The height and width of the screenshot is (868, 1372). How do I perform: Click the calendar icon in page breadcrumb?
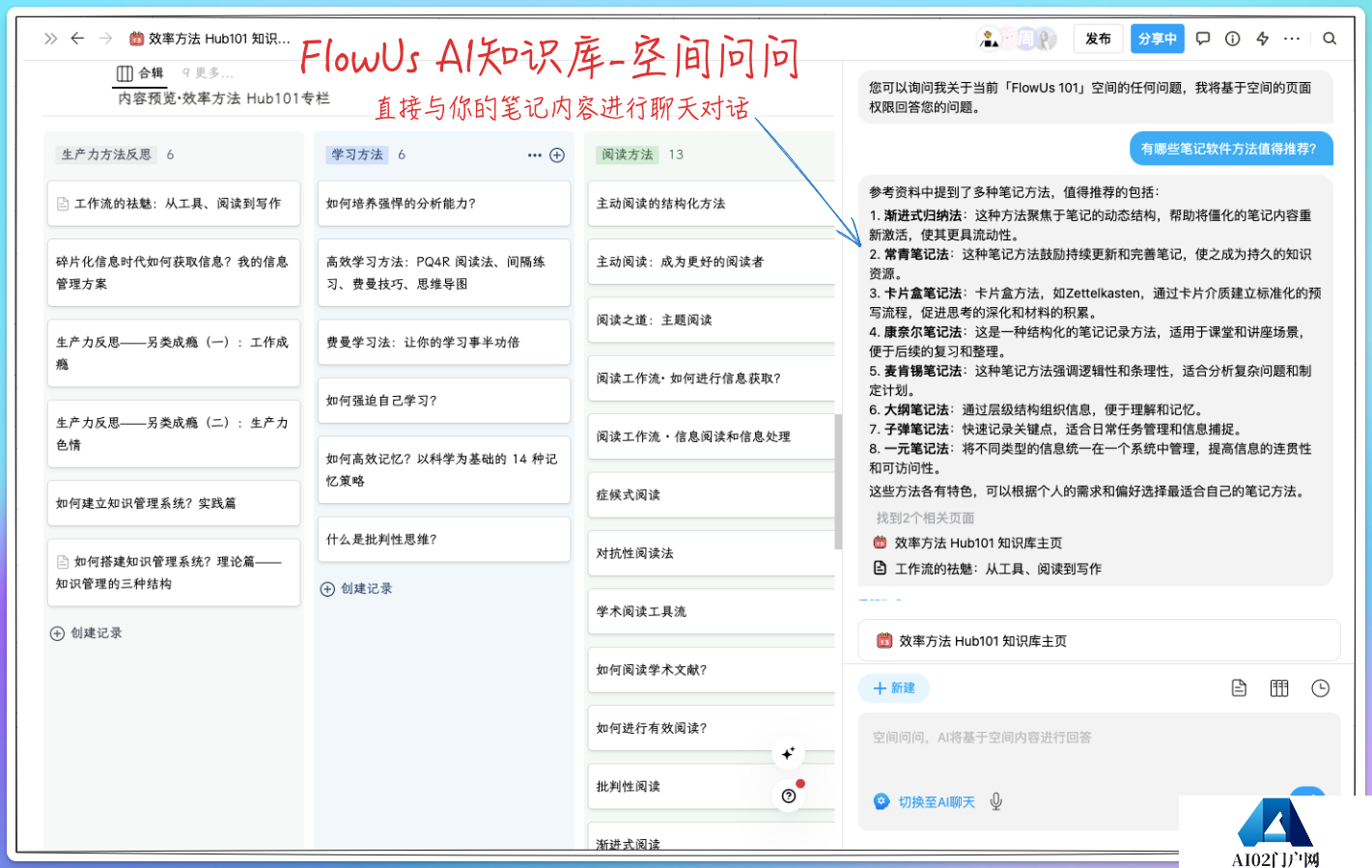click(x=137, y=39)
